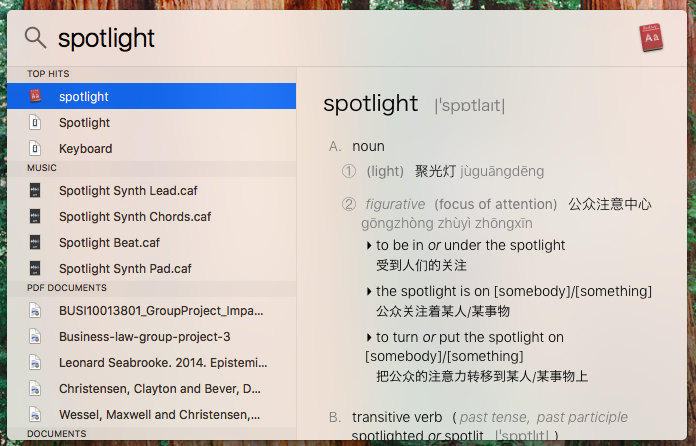Click preference icon next to Spotlight result
This screenshot has height=446, width=696.
point(35,122)
